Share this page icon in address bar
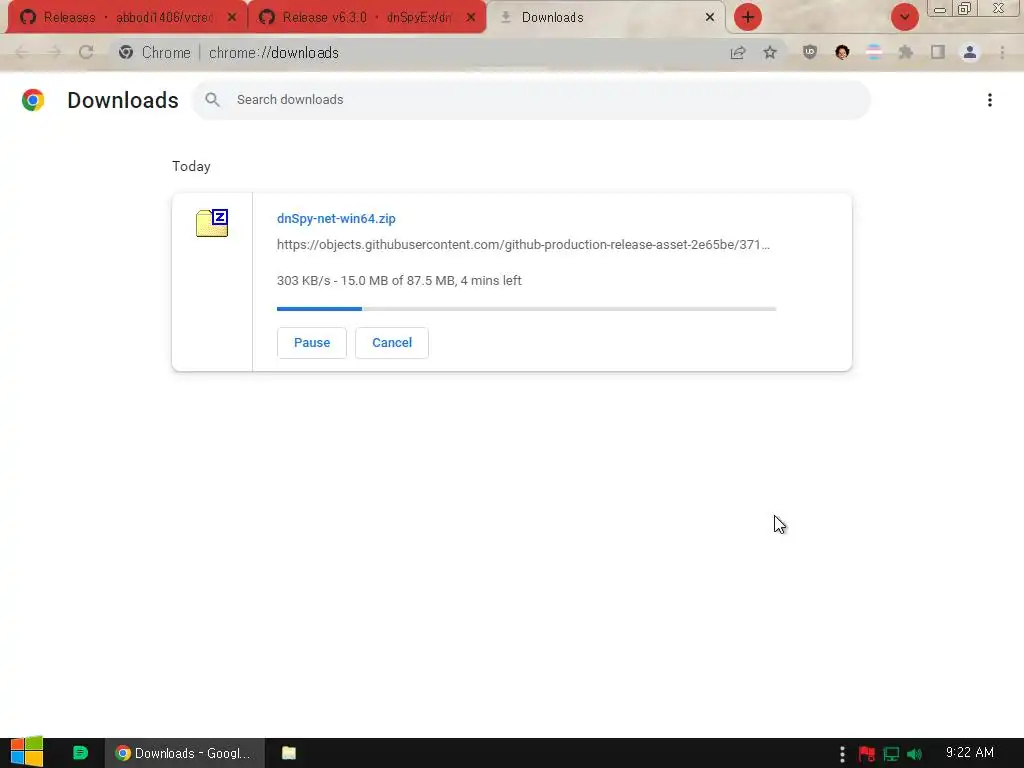This screenshot has width=1024, height=768. [738, 52]
